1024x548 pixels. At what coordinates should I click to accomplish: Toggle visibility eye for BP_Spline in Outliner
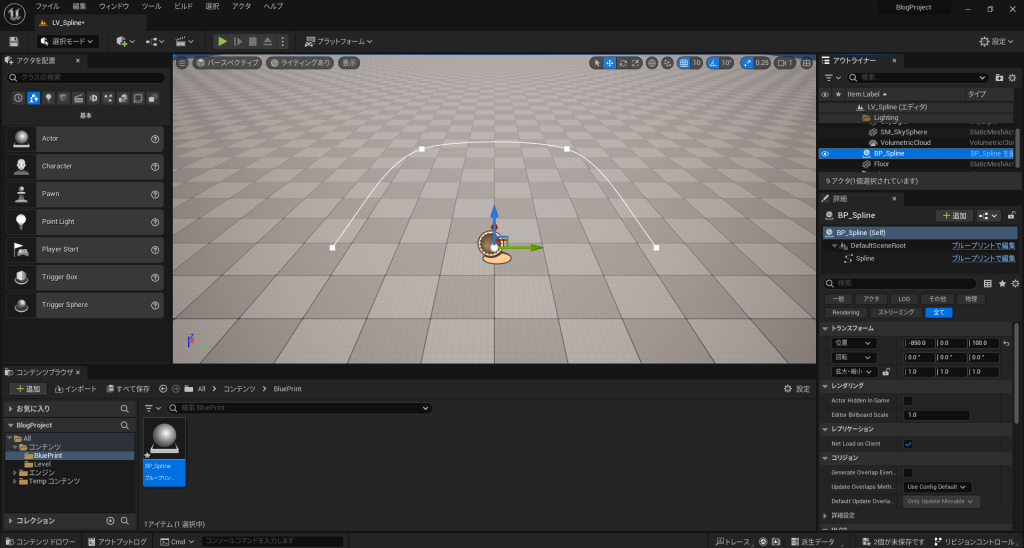click(x=825, y=154)
